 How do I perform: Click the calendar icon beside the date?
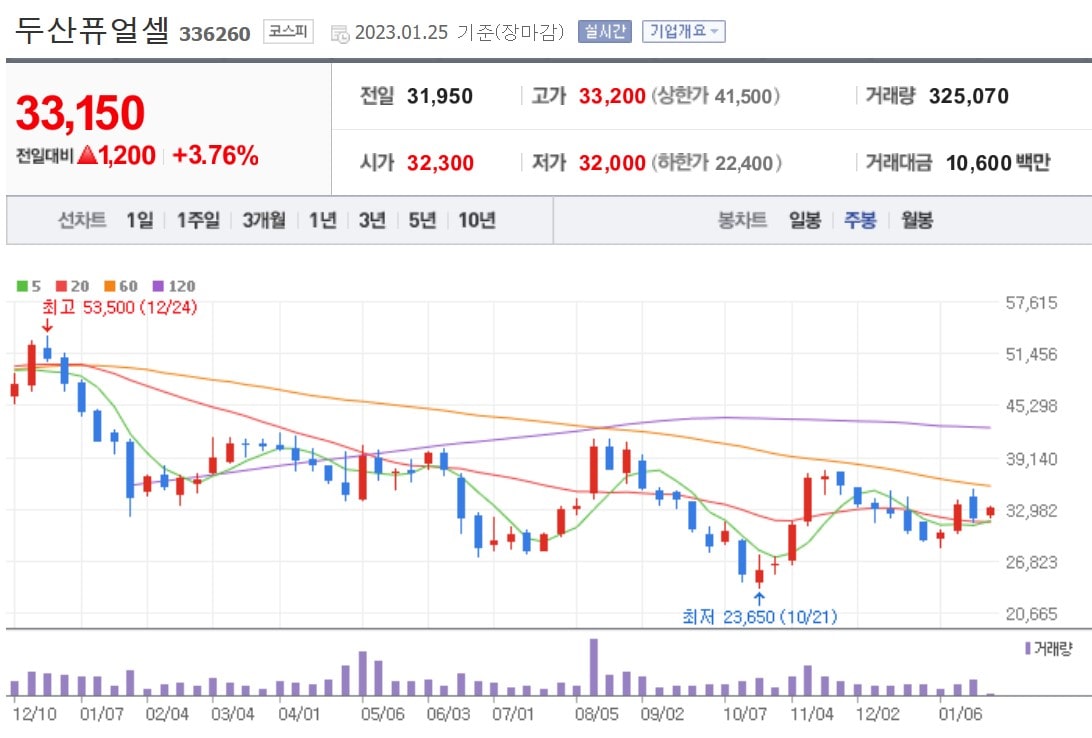pyautogui.click(x=339, y=33)
